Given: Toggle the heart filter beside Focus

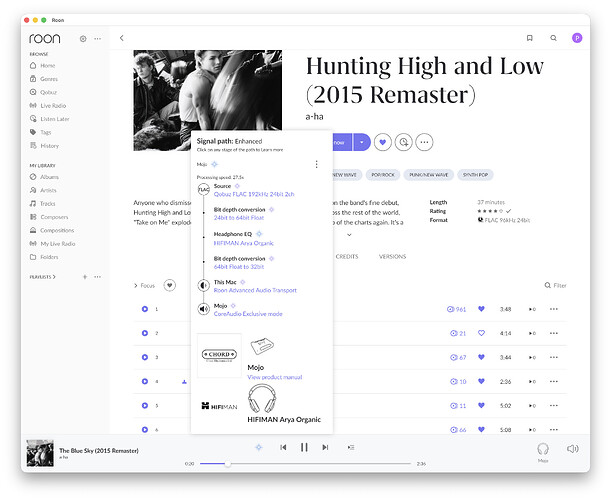Looking at the screenshot, I should coord(169,285).
